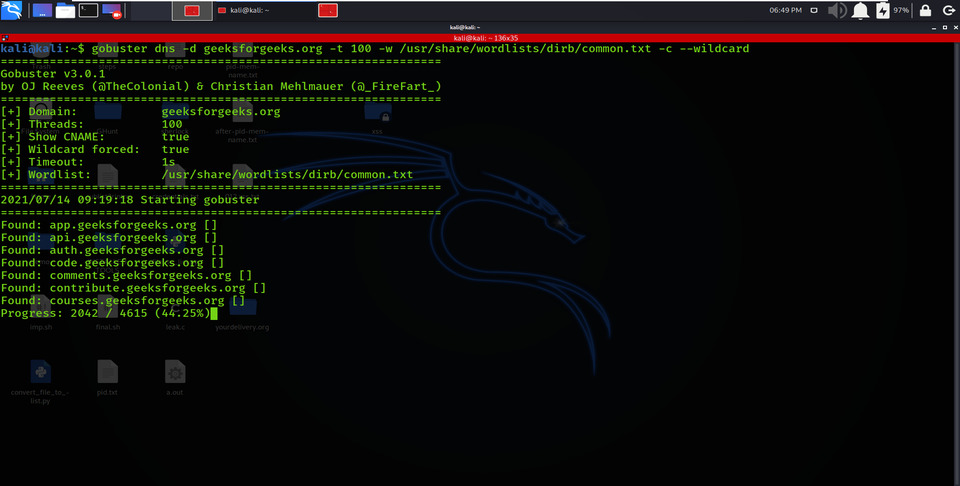Screen dimensions: 960x486
Task: Click the 'Timeout: 1s' line
Action: click(x=88, y=162)
